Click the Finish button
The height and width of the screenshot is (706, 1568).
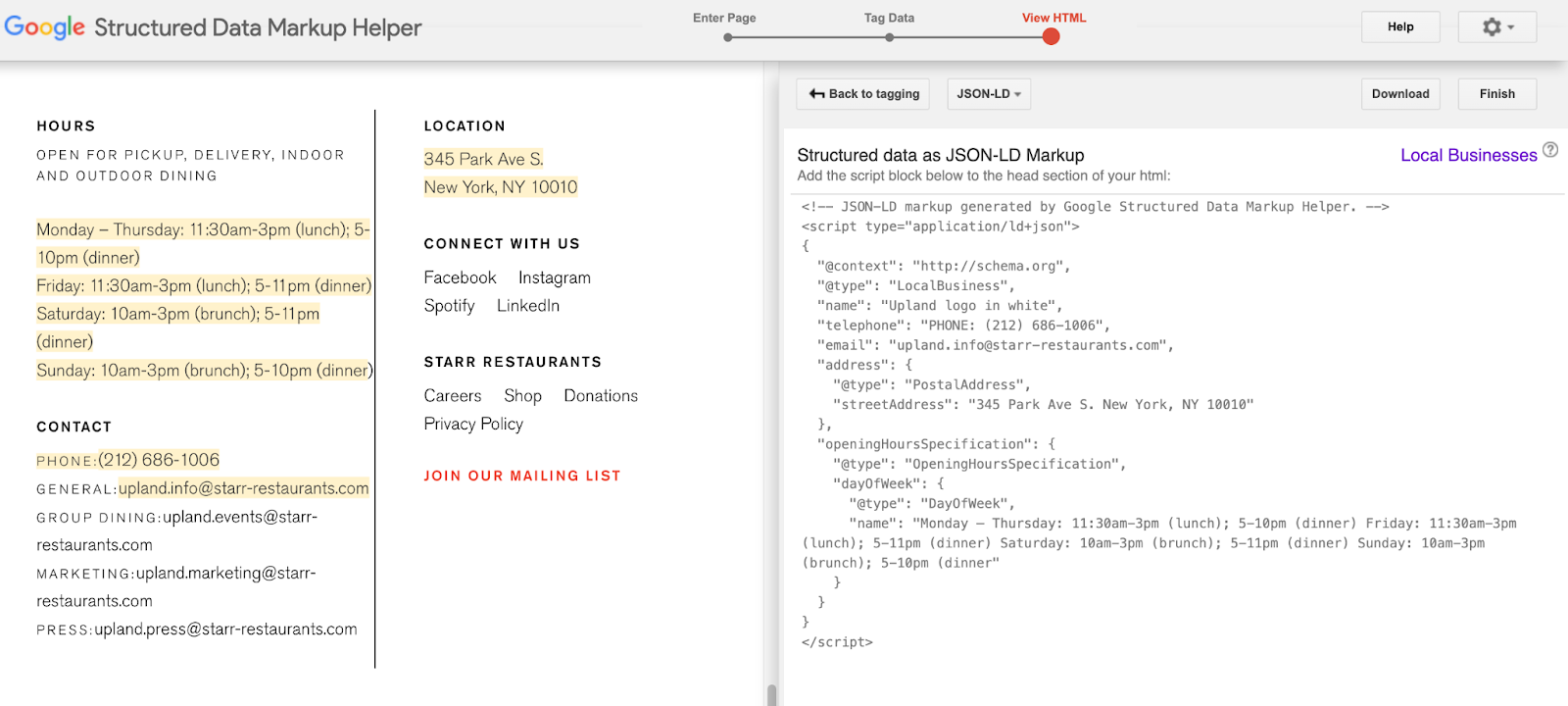click(x=1497, y=94)
